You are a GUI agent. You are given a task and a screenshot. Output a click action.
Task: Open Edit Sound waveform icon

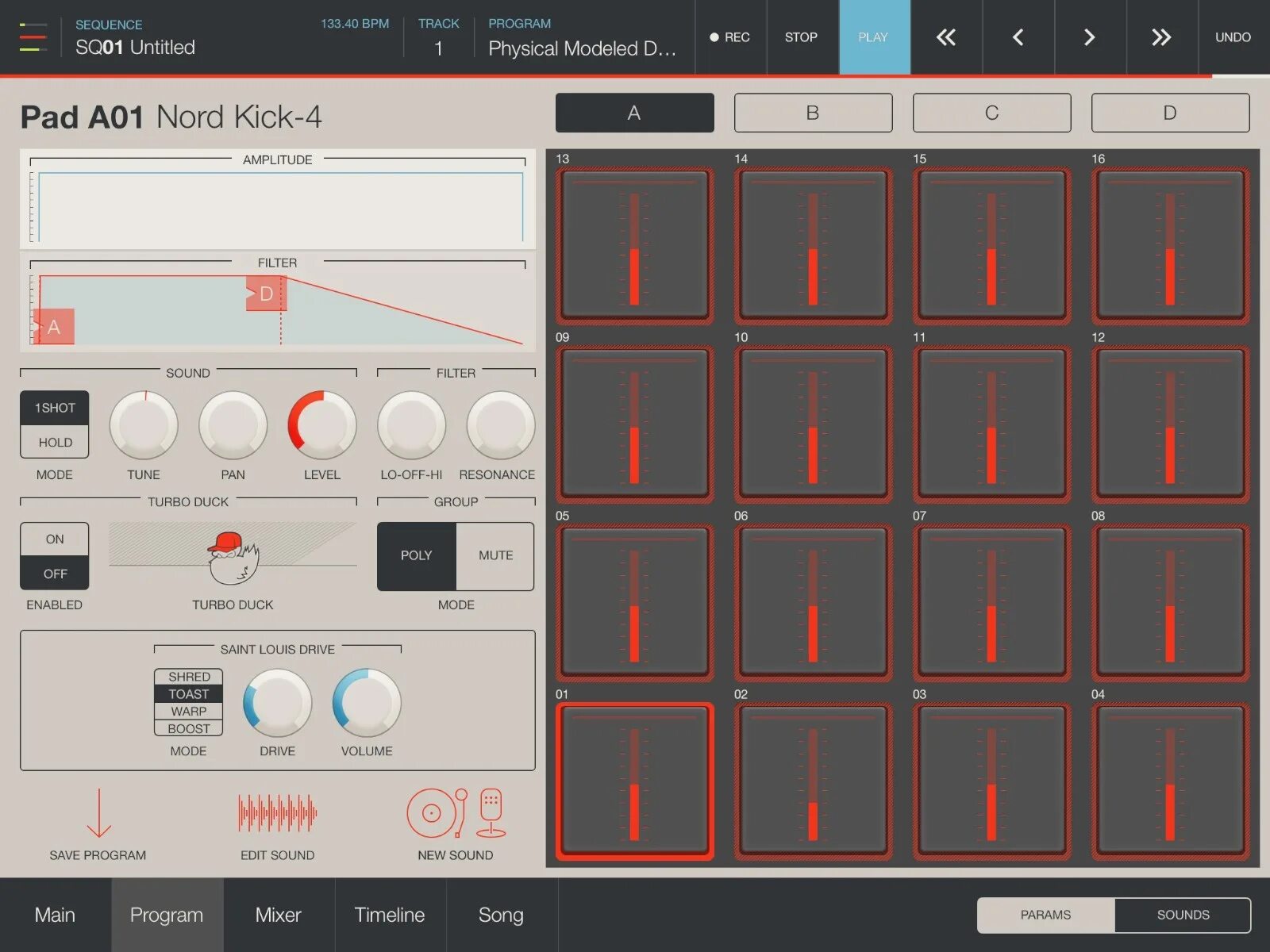click(x=277, y=813)
